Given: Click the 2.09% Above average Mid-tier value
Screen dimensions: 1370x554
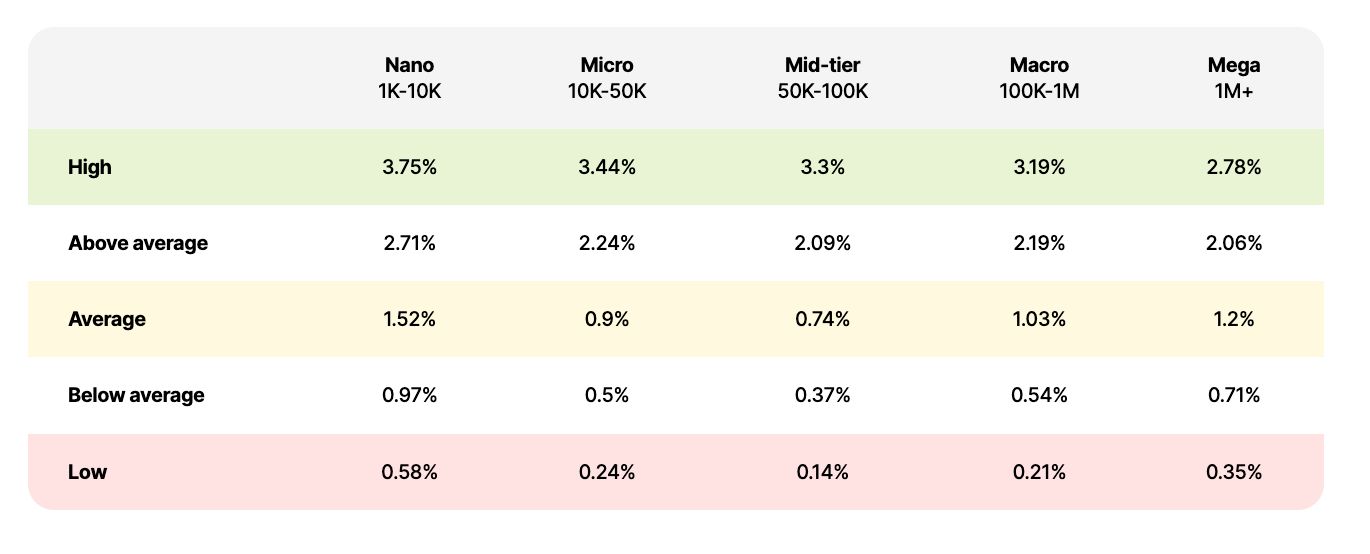Looking at the screenshot, I should 822,243.
